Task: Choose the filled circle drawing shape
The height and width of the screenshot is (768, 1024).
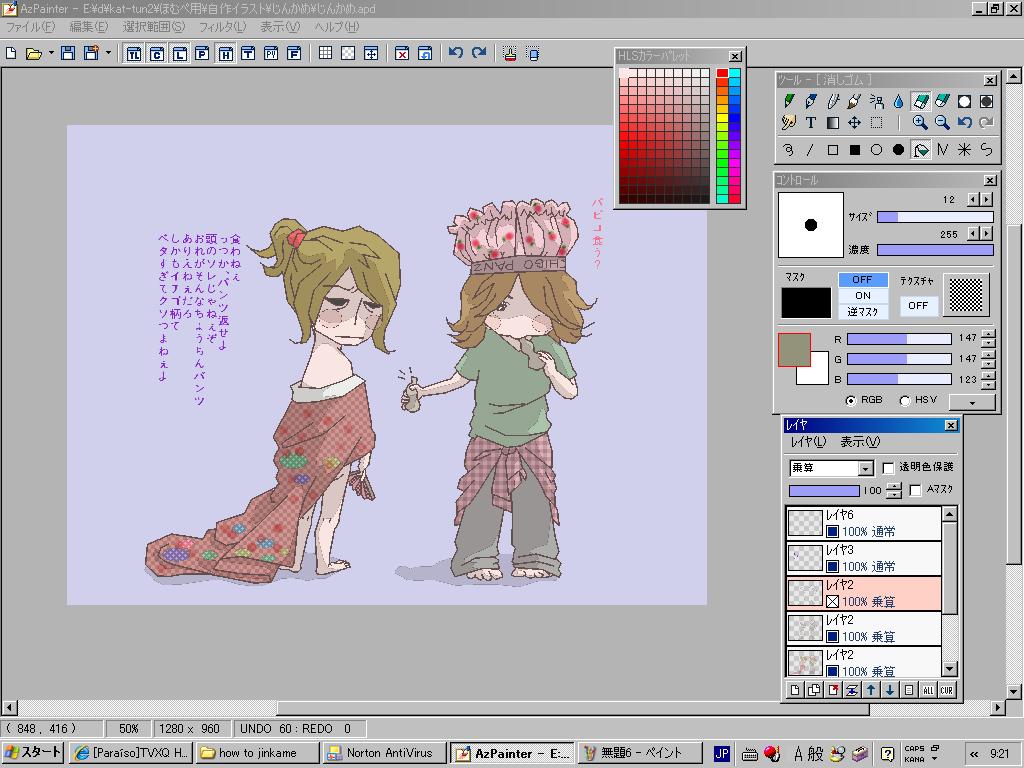Action: [x=898, y=150]
